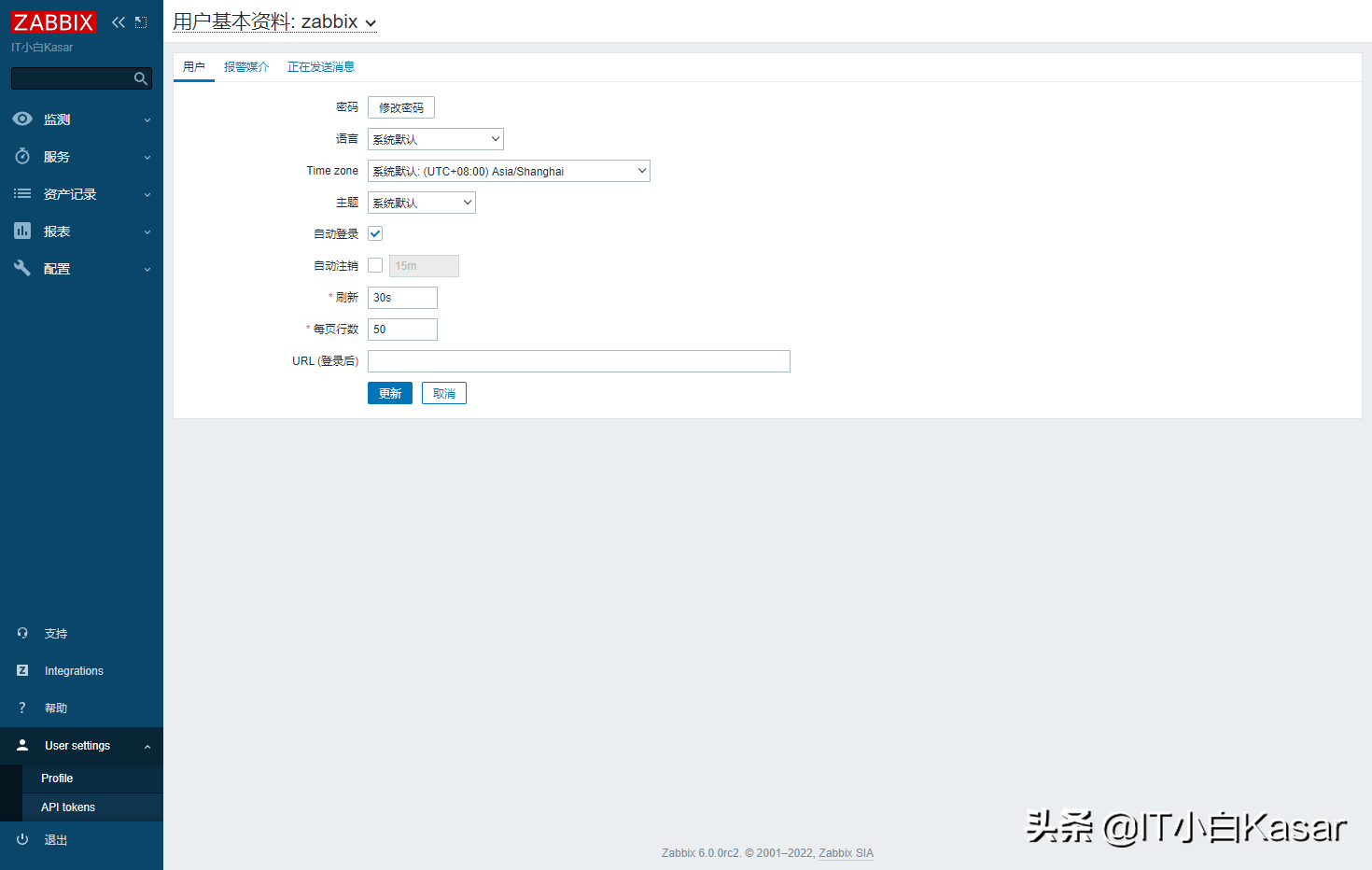This screenshot has width=1372, height=870.
Task: Click the 修改密码 change password button
Action: pos(401,107)
